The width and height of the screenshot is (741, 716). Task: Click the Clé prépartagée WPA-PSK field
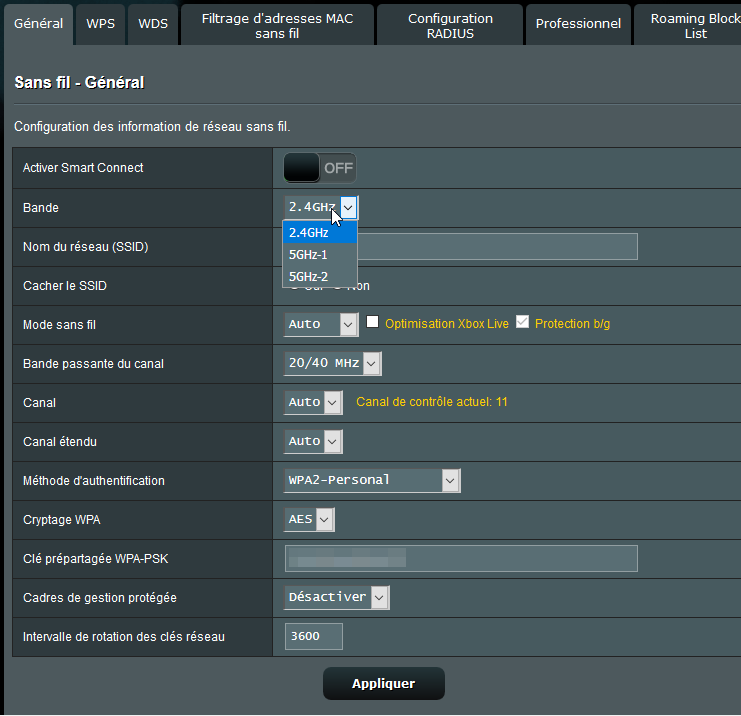click(x=461, y=559)
